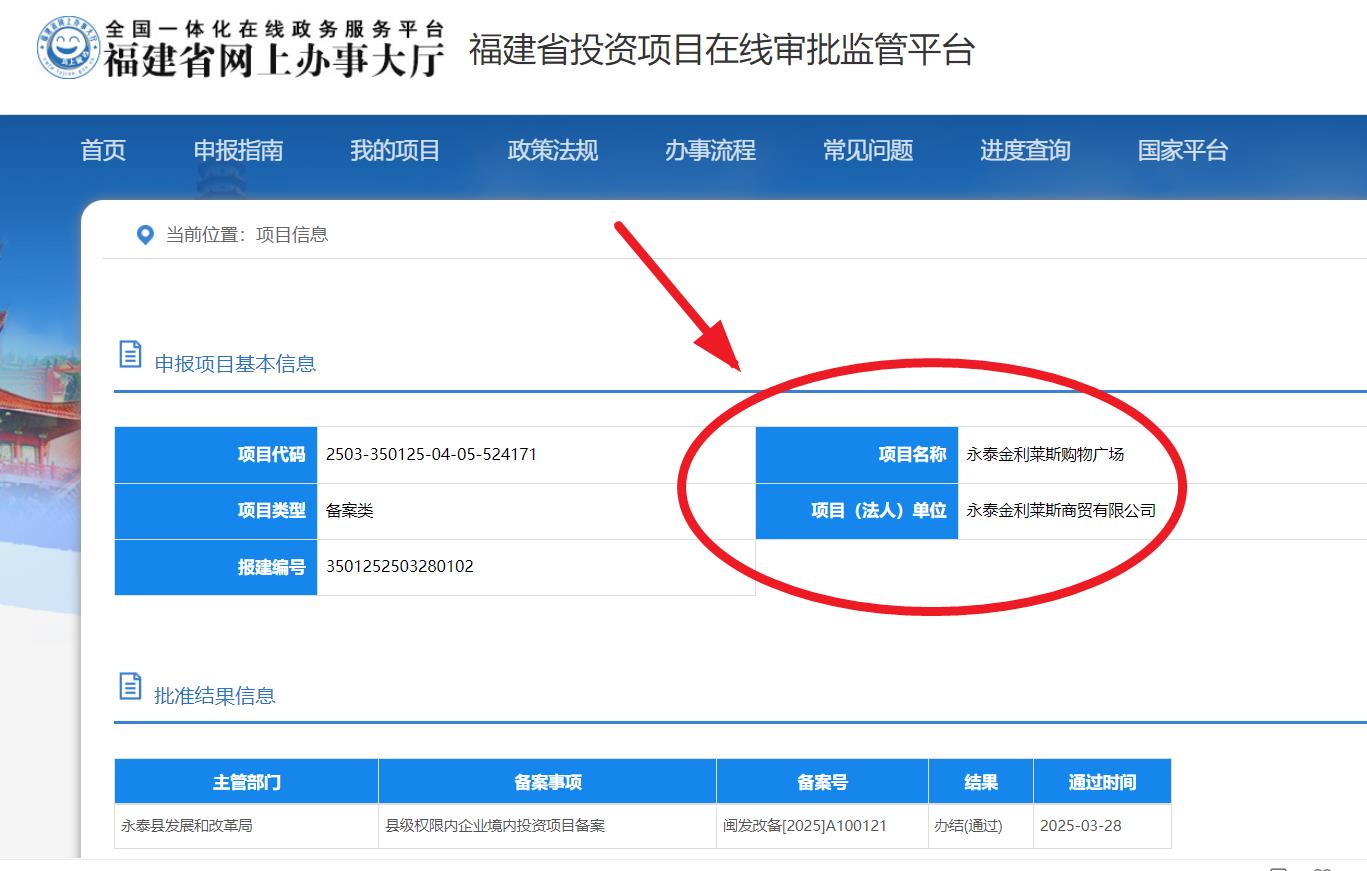Click the result cell 办结(通过)

(x=981, y=826)
